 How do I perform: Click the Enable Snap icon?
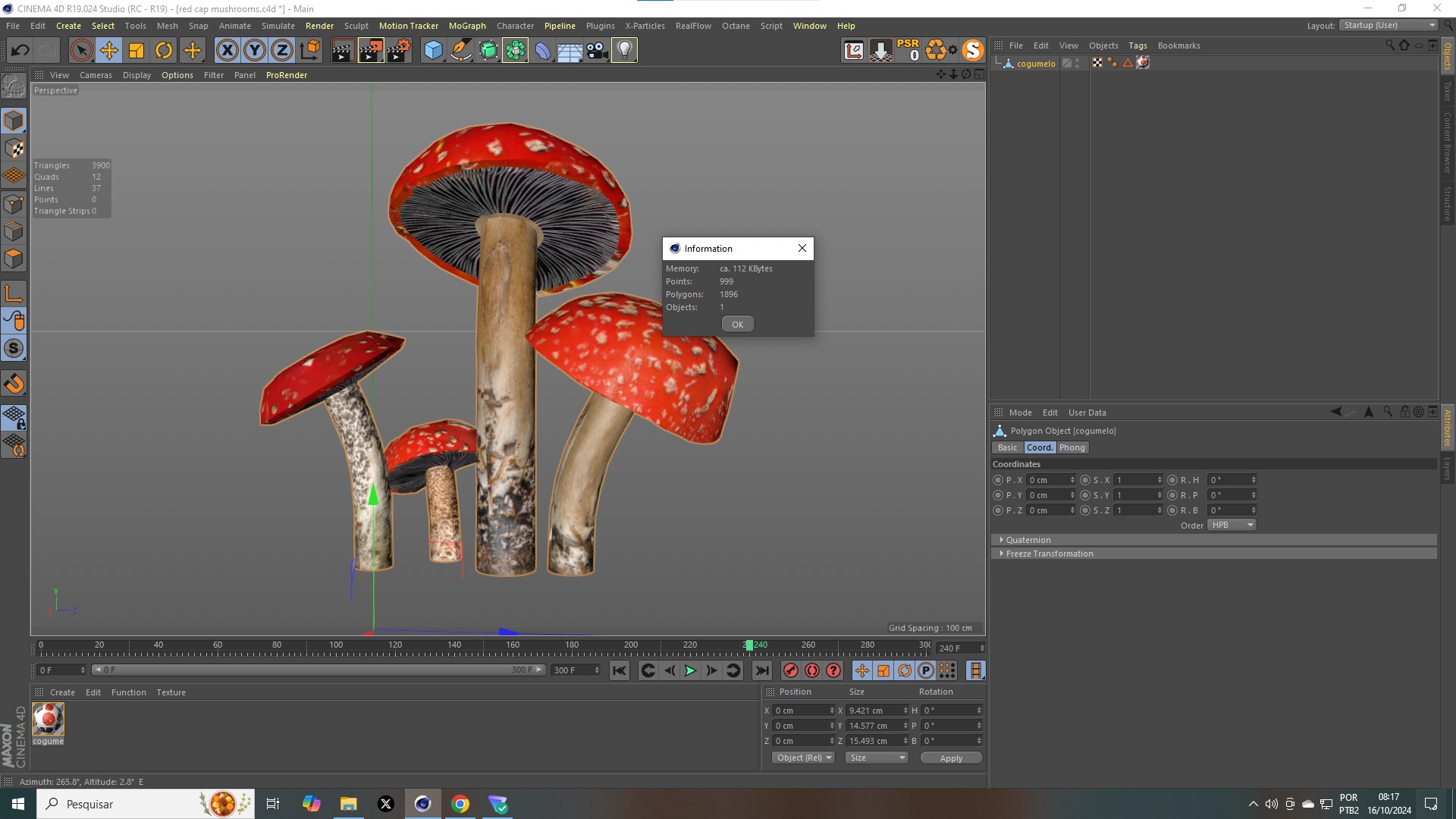[14, 349]
